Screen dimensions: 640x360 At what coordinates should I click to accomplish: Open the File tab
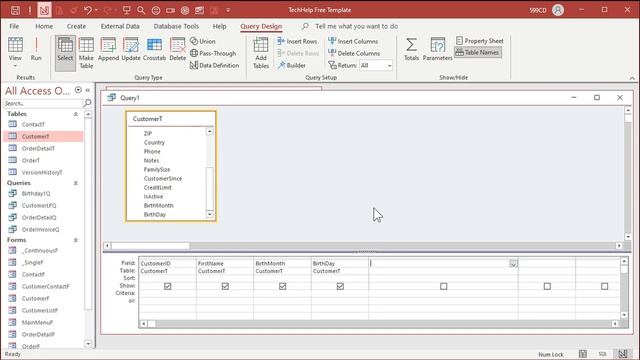[x=14, y=26]
